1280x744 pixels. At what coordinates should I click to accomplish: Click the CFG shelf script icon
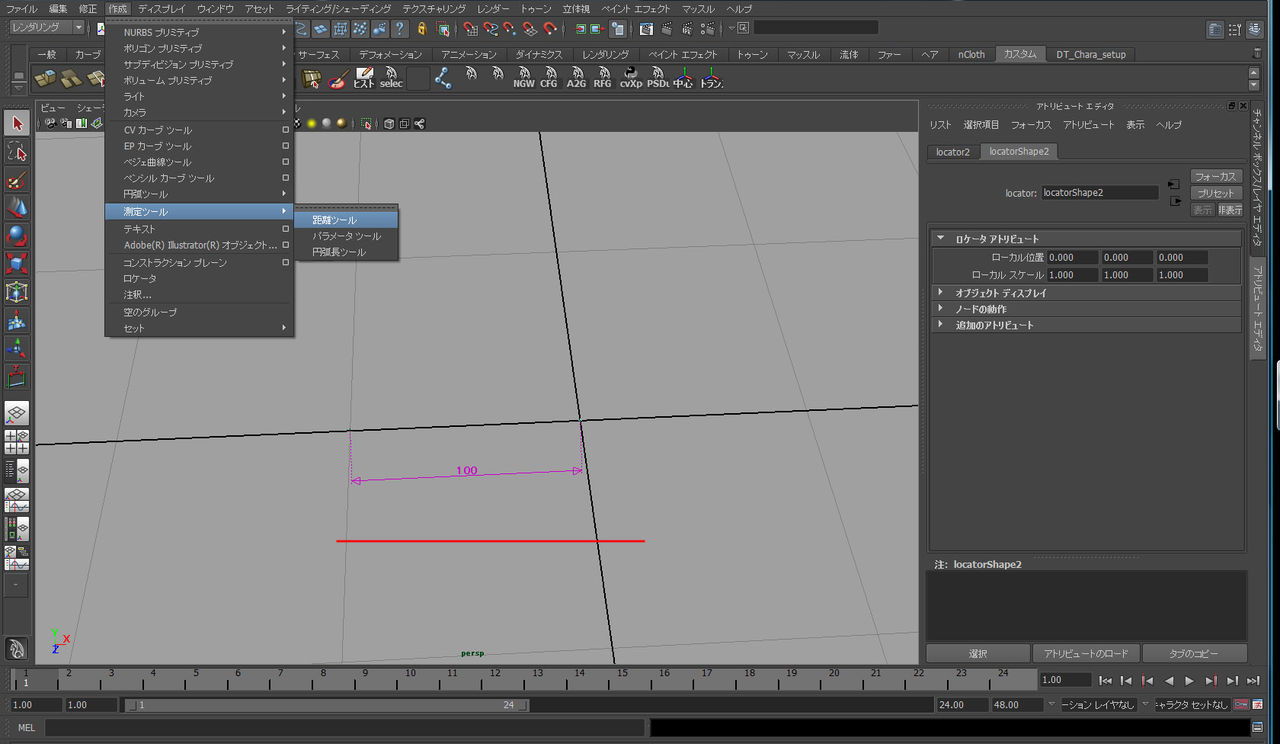click(x=549, y=78)
